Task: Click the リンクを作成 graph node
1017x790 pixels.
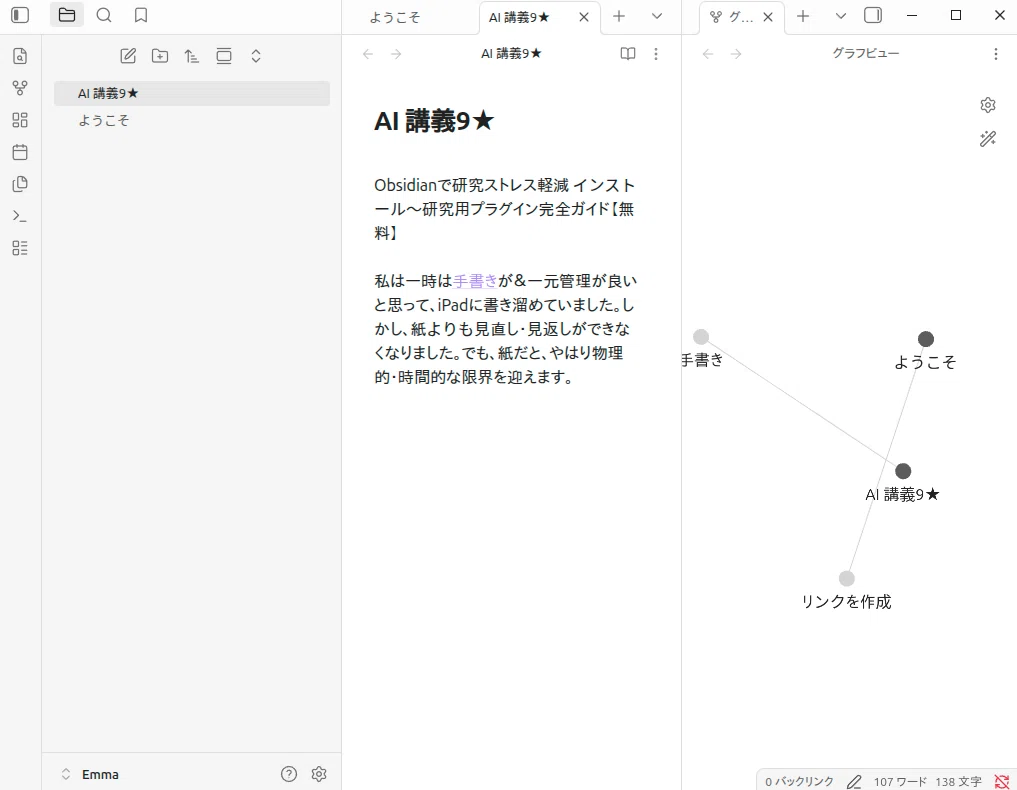Action: point(846,578)
